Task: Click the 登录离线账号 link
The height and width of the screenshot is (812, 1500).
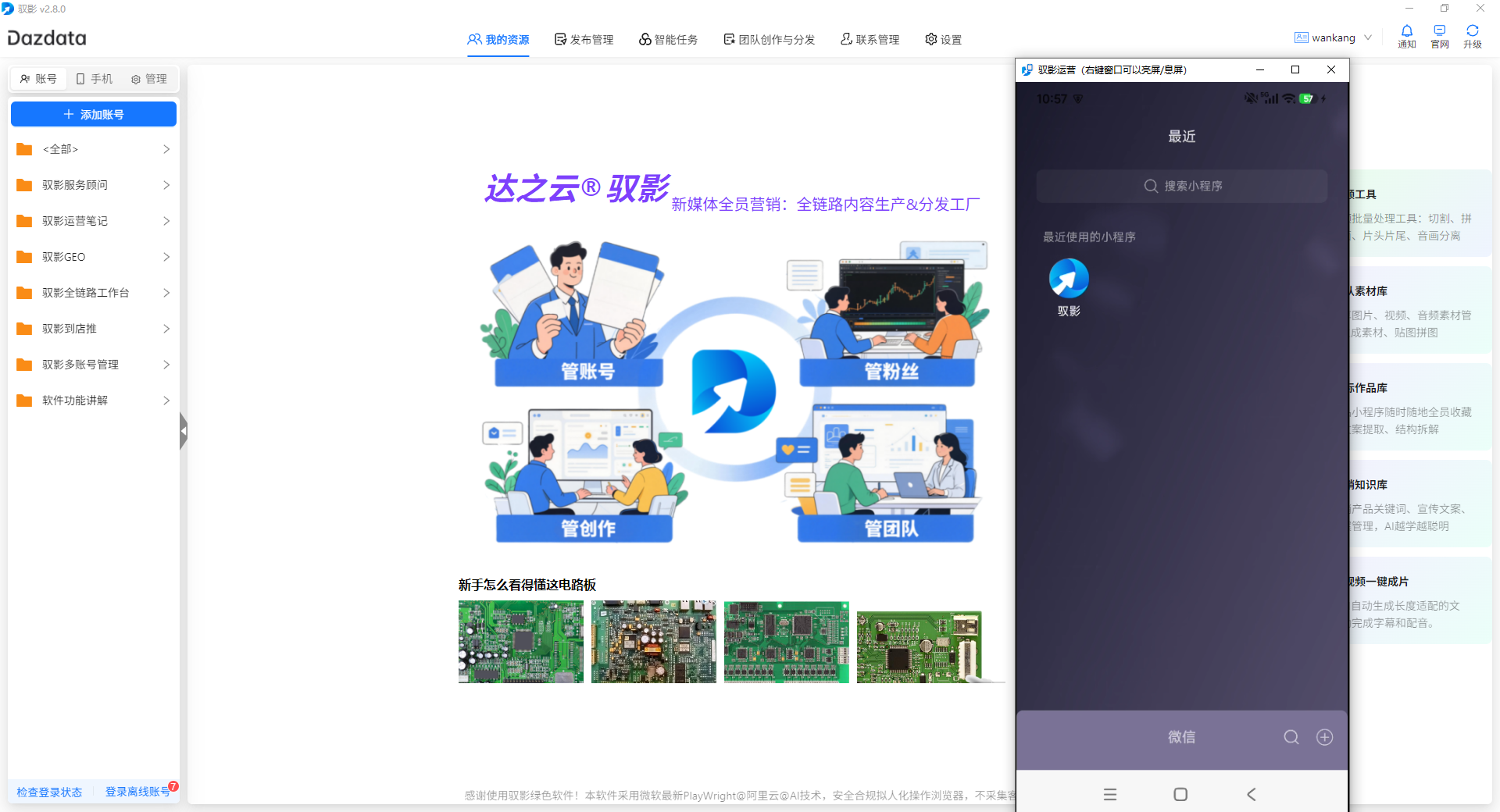Action: 137,792
